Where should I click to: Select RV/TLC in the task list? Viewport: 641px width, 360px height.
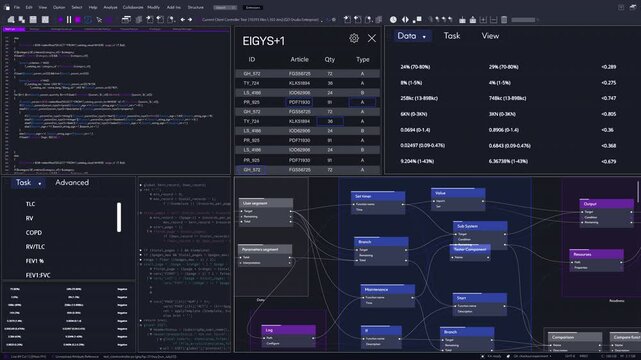35,247
